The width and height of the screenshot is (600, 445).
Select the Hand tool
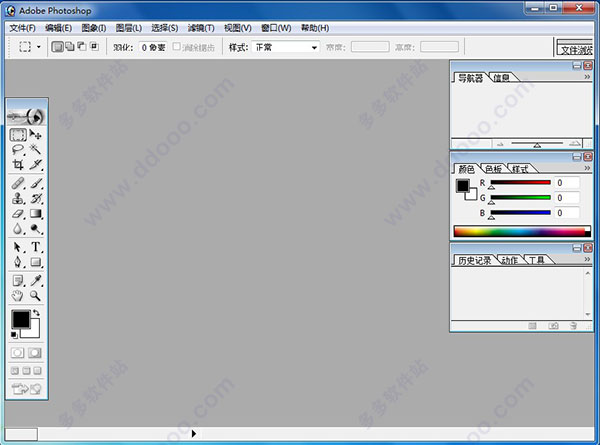[x=18, y=296]
